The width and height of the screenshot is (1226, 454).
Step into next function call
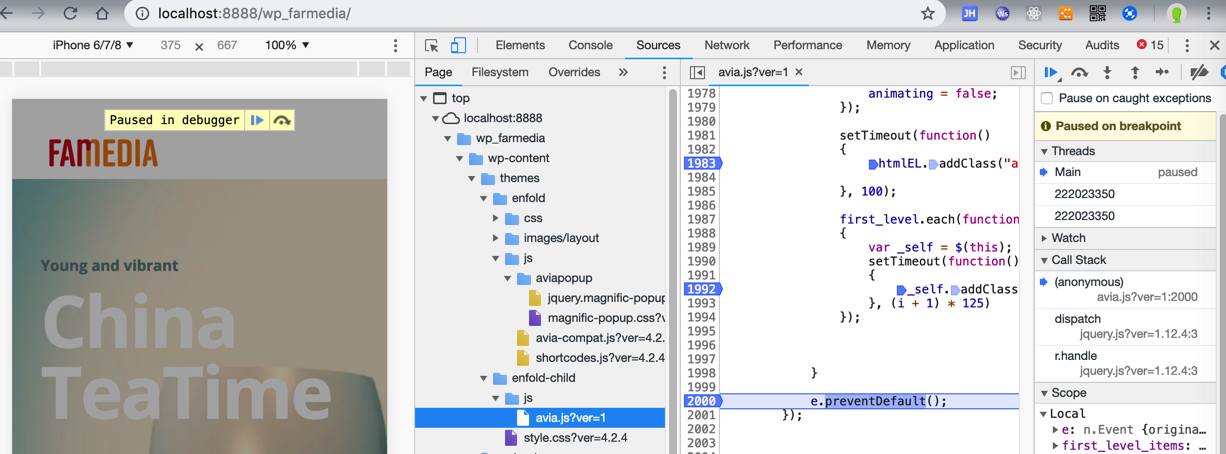click(1107, 72)
